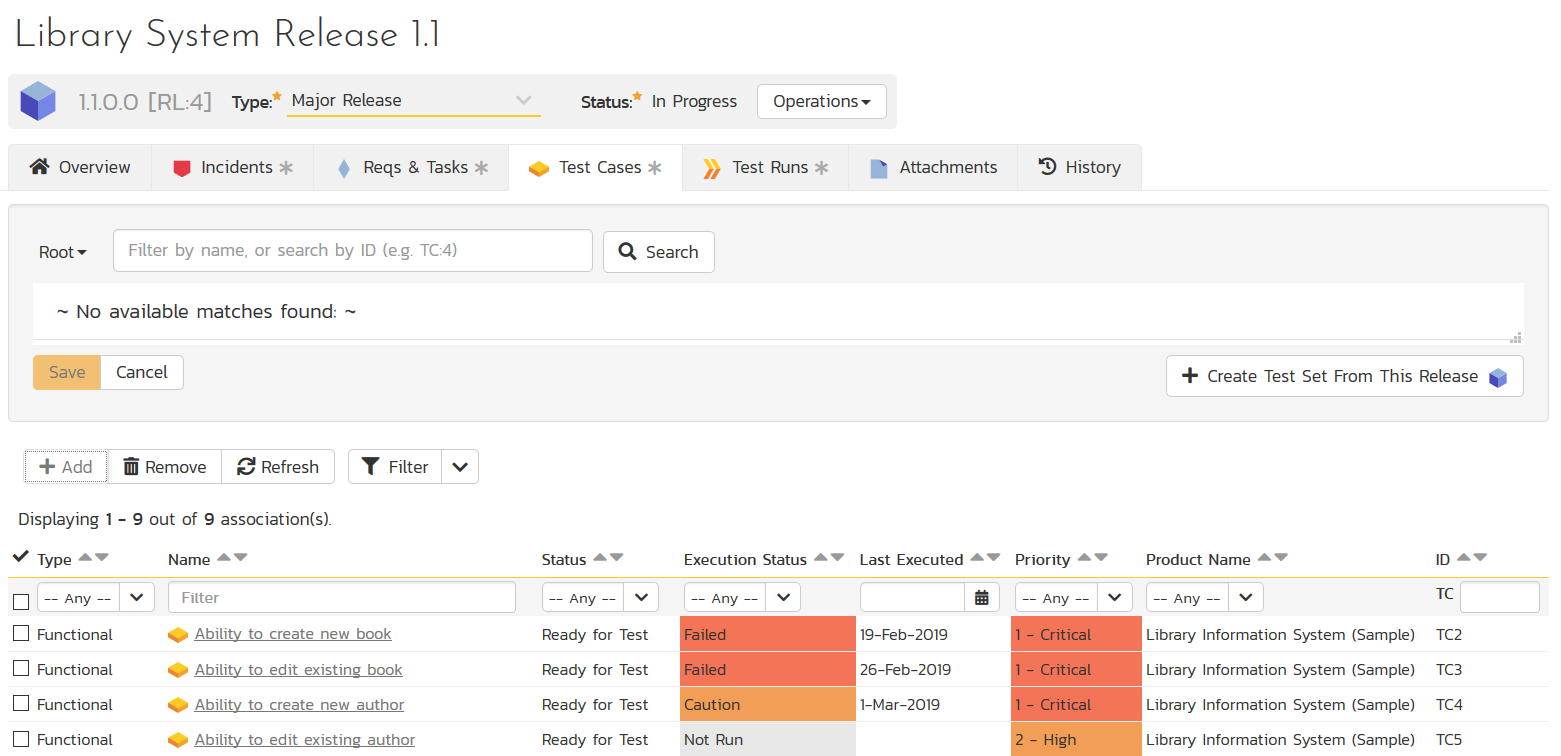Screen dimensions: 1561x756
Task: Click the red Failed status cell for TC2
Action: click(767, 635)
